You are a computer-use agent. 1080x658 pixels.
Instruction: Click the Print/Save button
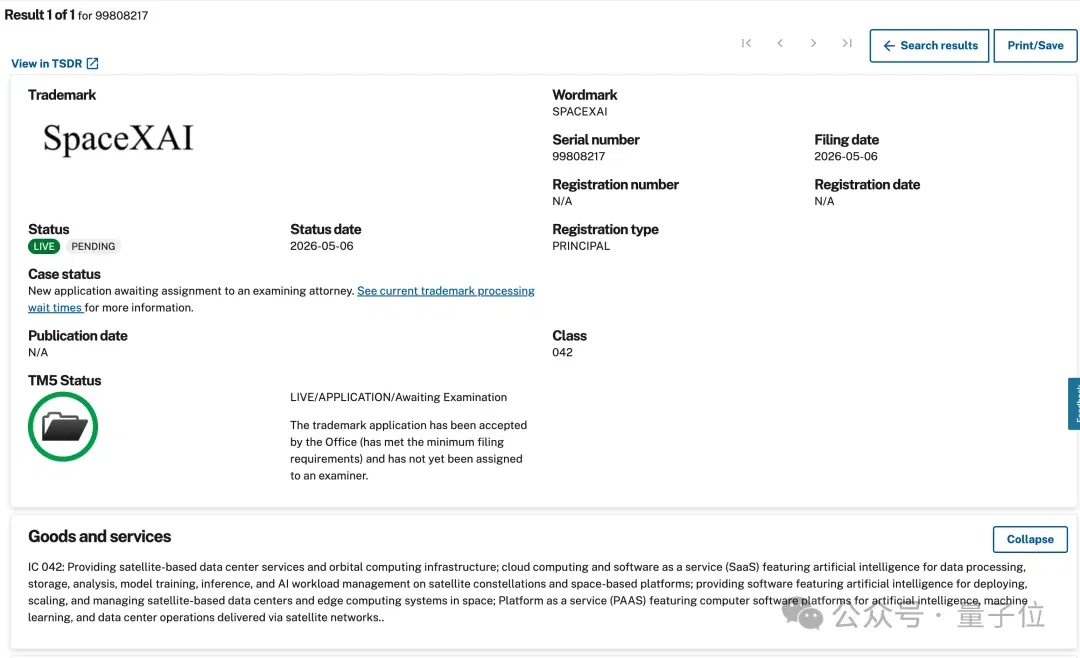tap(1035, 45)
